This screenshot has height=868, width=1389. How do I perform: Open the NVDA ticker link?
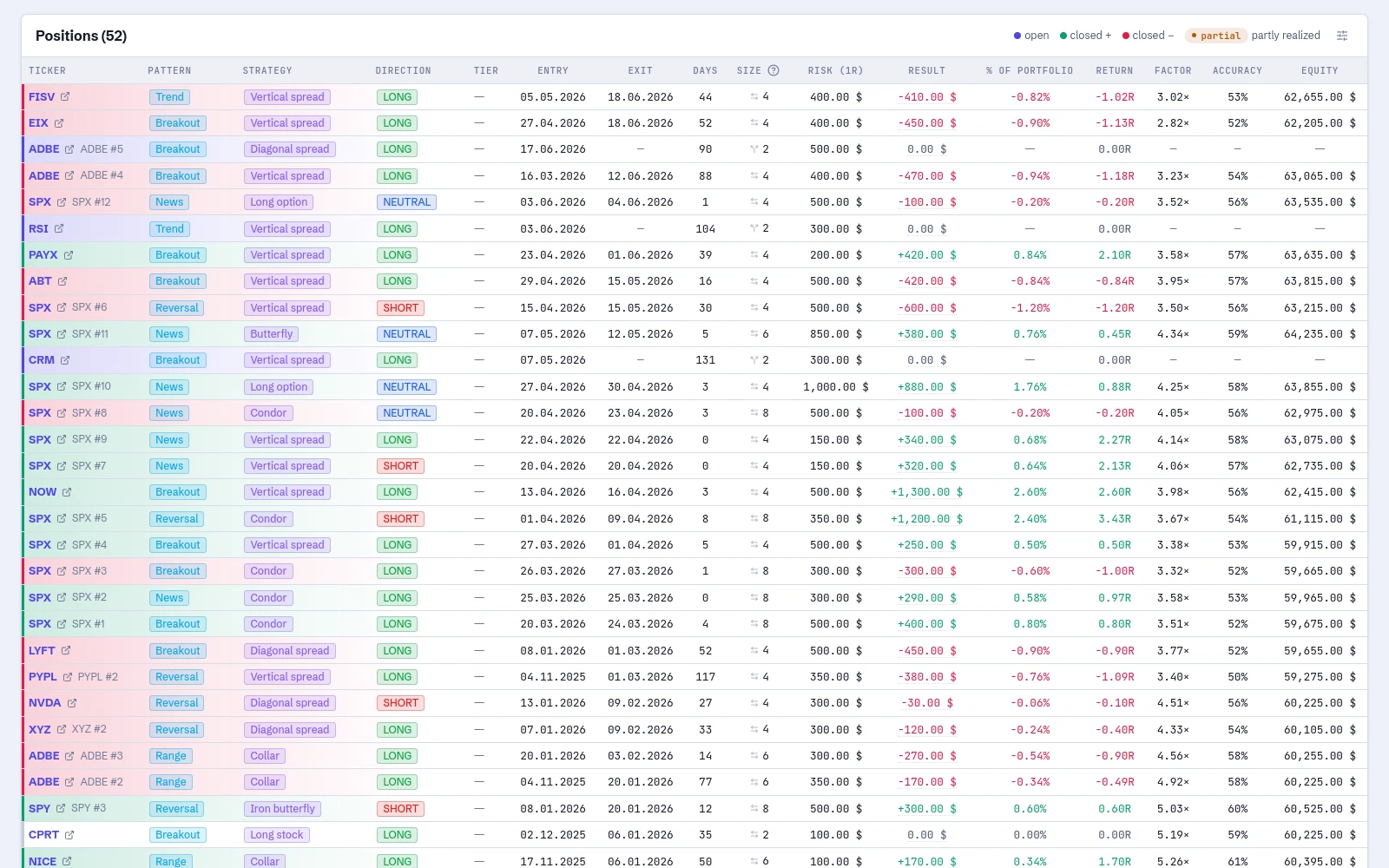click(x=45, y=703)
